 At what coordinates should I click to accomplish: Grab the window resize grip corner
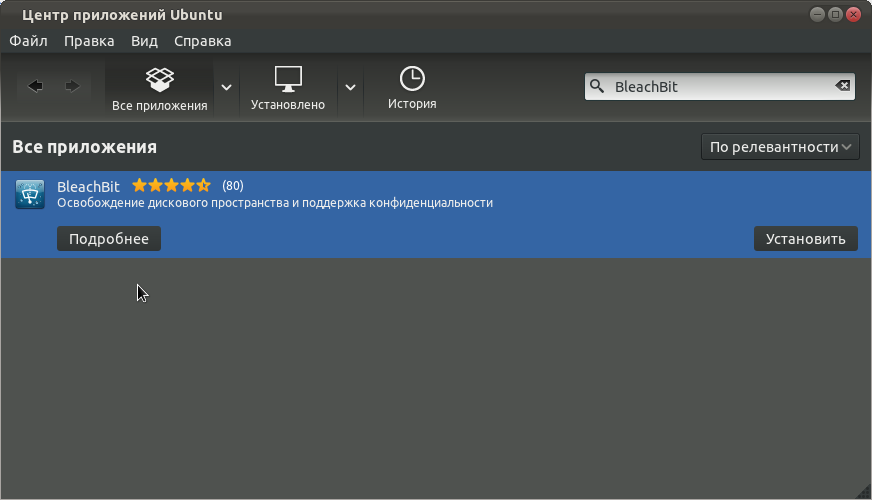point(864,492)
